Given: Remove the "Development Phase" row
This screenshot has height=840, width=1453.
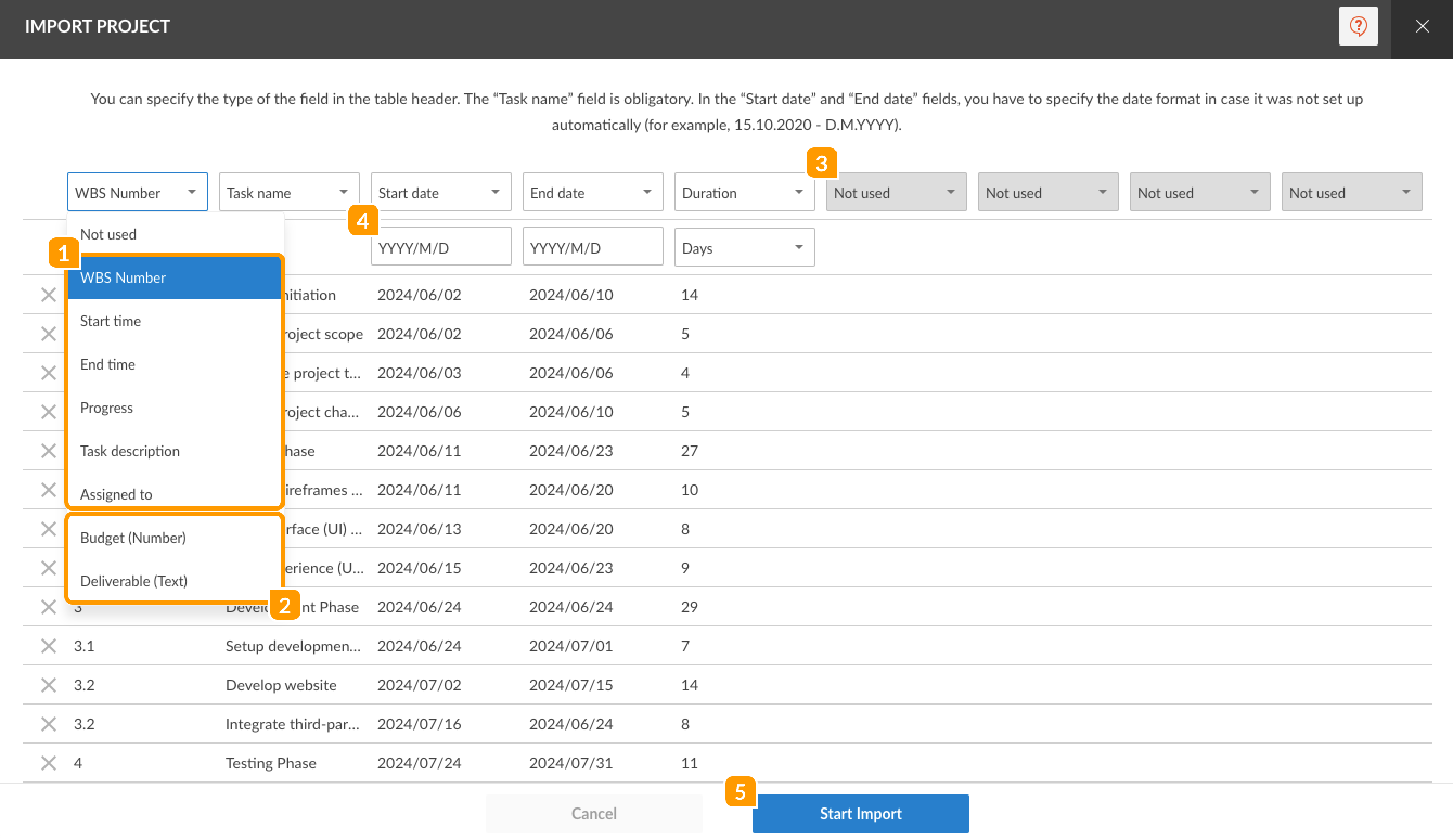Looking at the screenshot, I should click(49, 606).
